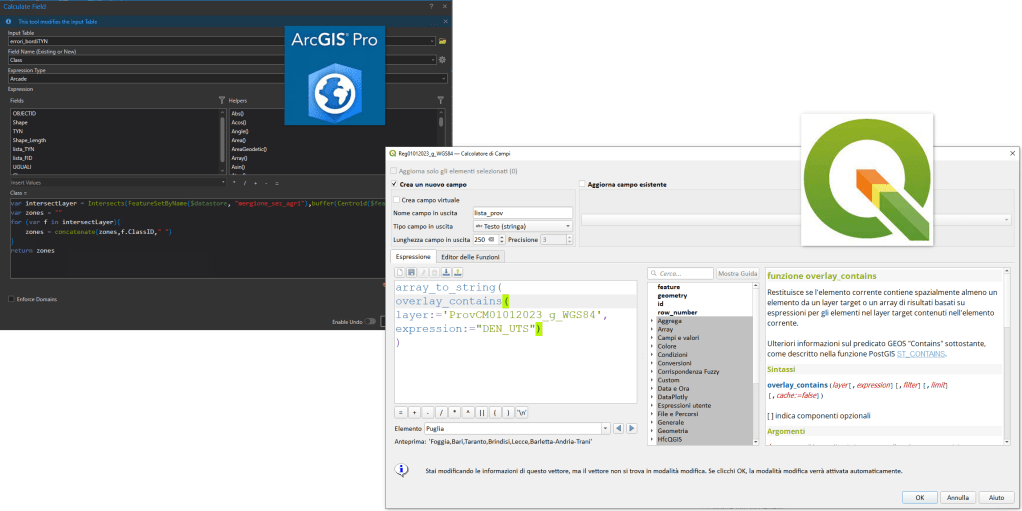Click the save expression icon
Image resolution: width=1022 pixels, height=511 pixels.
tap(411, 271)
